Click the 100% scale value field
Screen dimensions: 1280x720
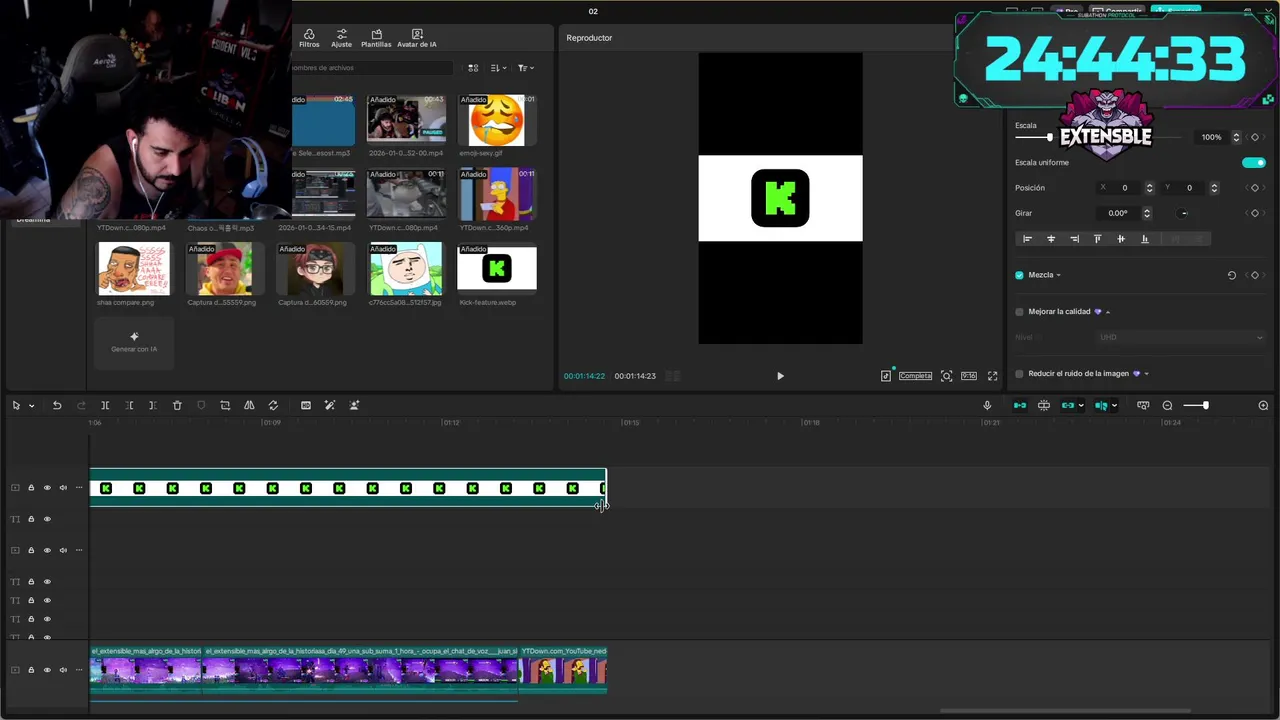[1211, 137]
